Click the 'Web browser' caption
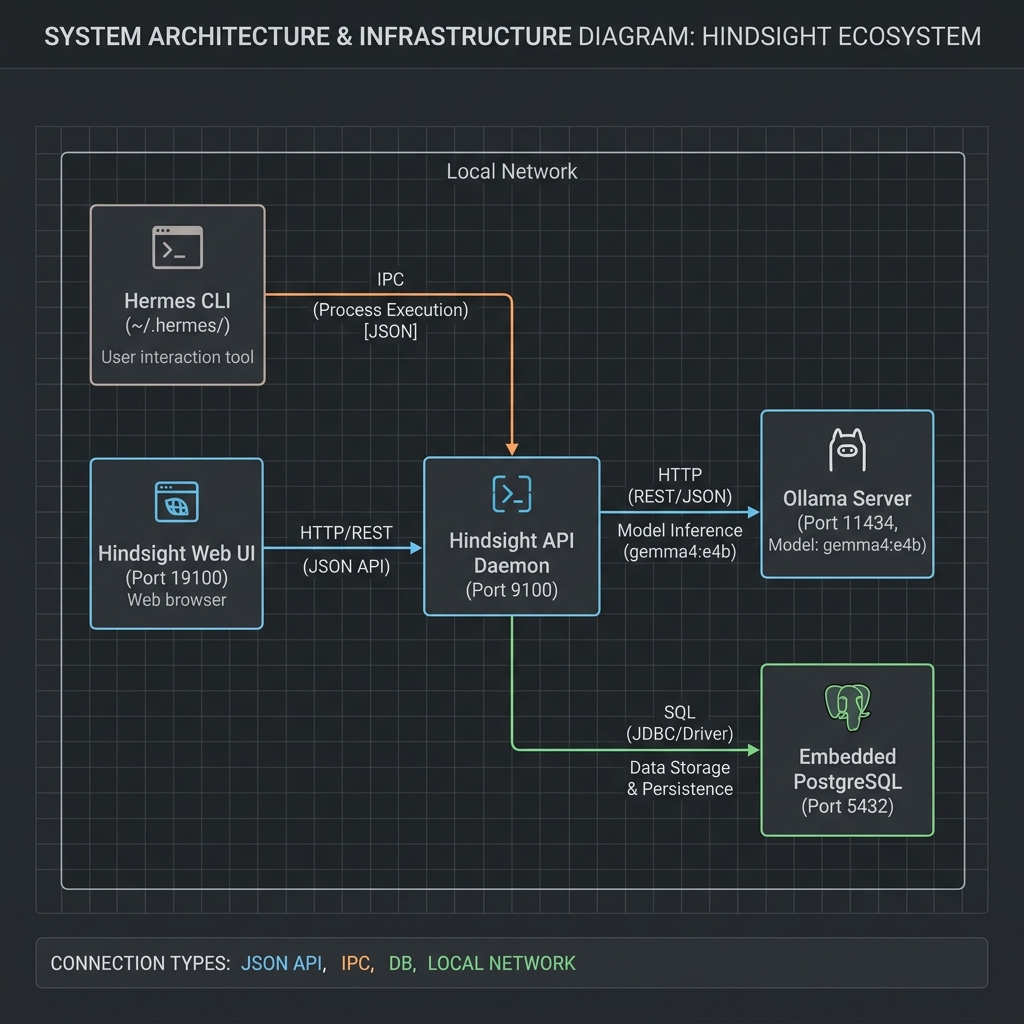 tap(176, 600)
